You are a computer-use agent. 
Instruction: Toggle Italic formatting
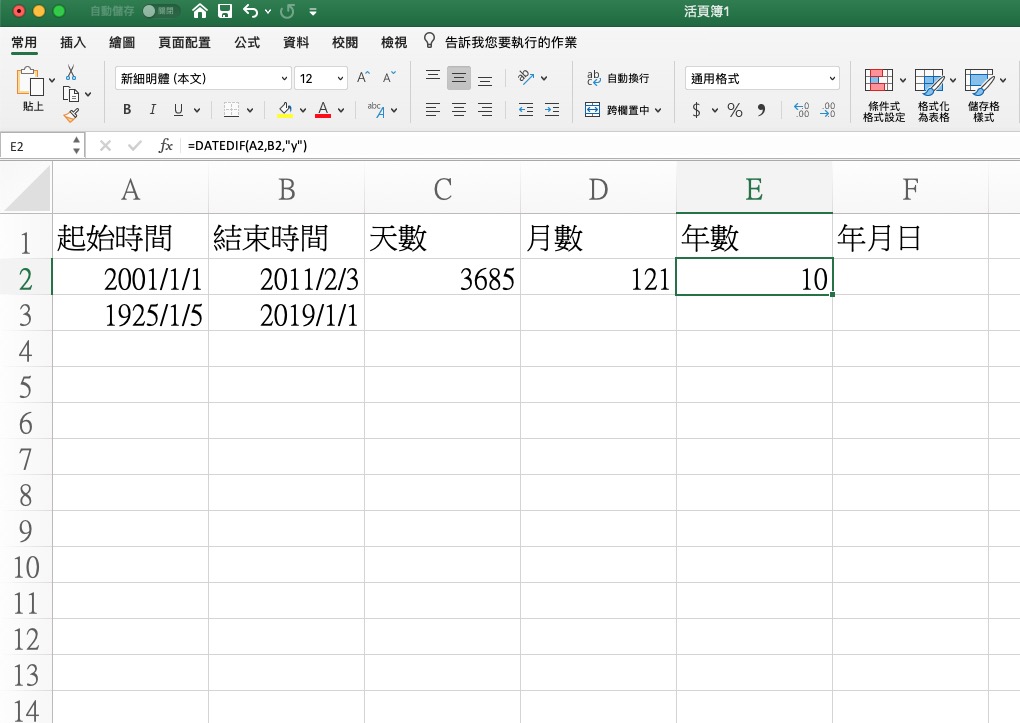pos(153,110)
